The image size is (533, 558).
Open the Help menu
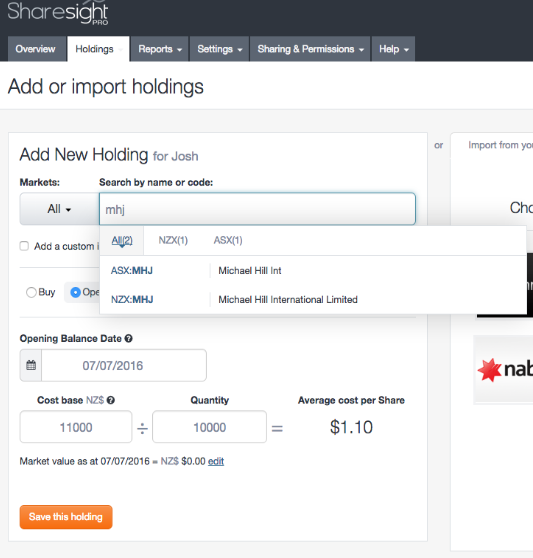pyautogui.click(x=393, y=49)
